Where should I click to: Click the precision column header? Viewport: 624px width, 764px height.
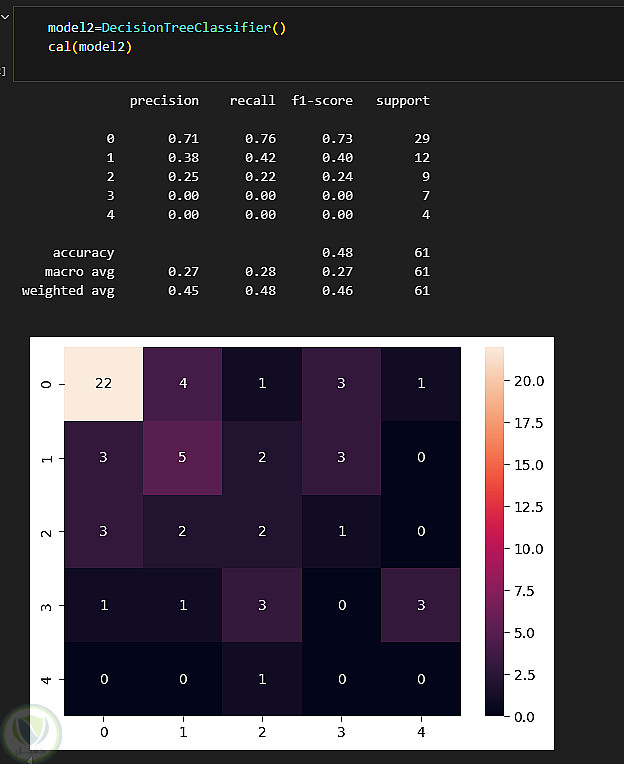pos(164,101)
